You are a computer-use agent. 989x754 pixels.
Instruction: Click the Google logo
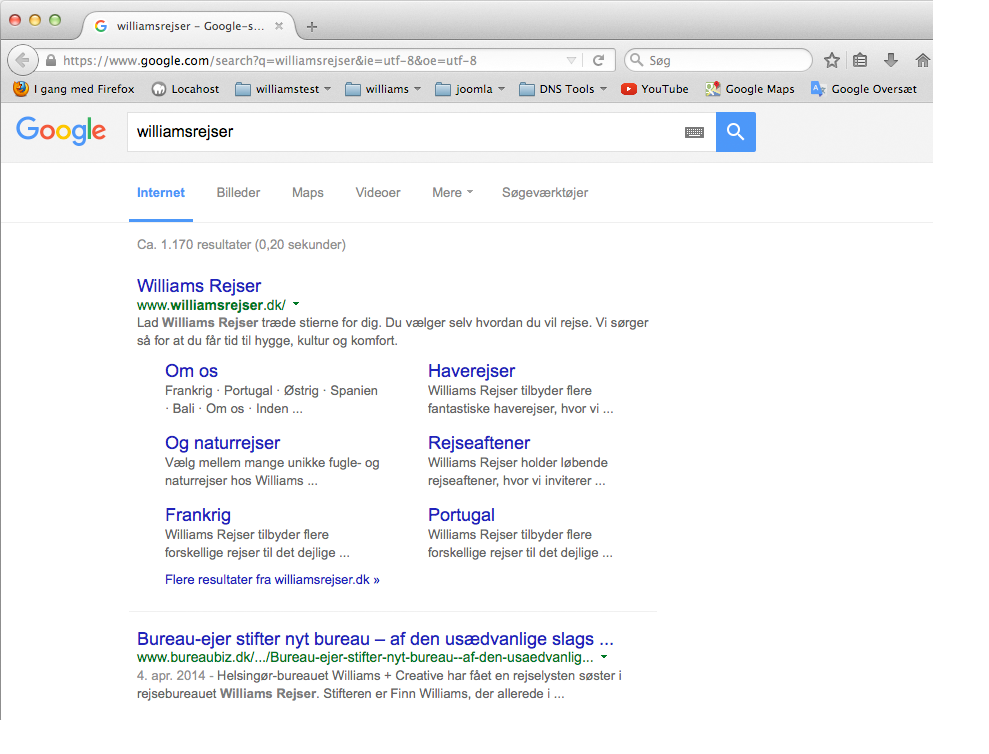(x=61, y=131)
